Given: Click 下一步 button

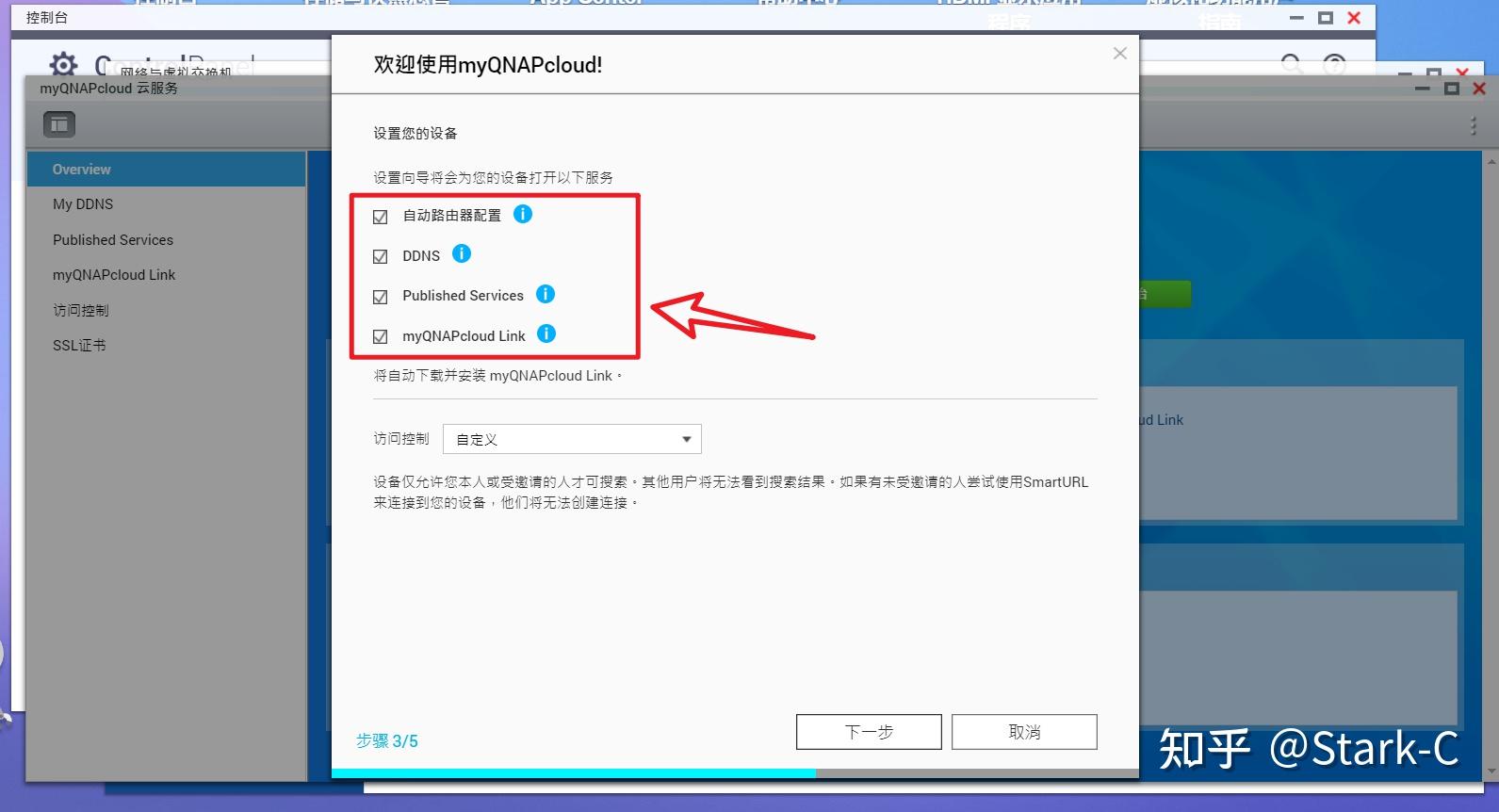Looking at the screenshot, I should click(x=869, y=732).
